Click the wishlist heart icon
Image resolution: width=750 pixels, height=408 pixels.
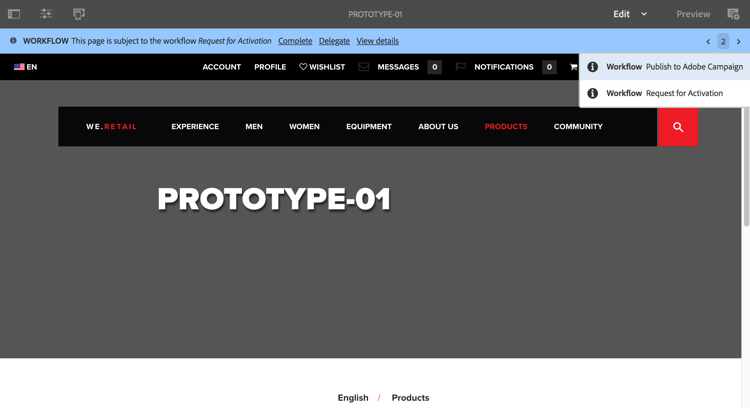(x=303, y=66)
